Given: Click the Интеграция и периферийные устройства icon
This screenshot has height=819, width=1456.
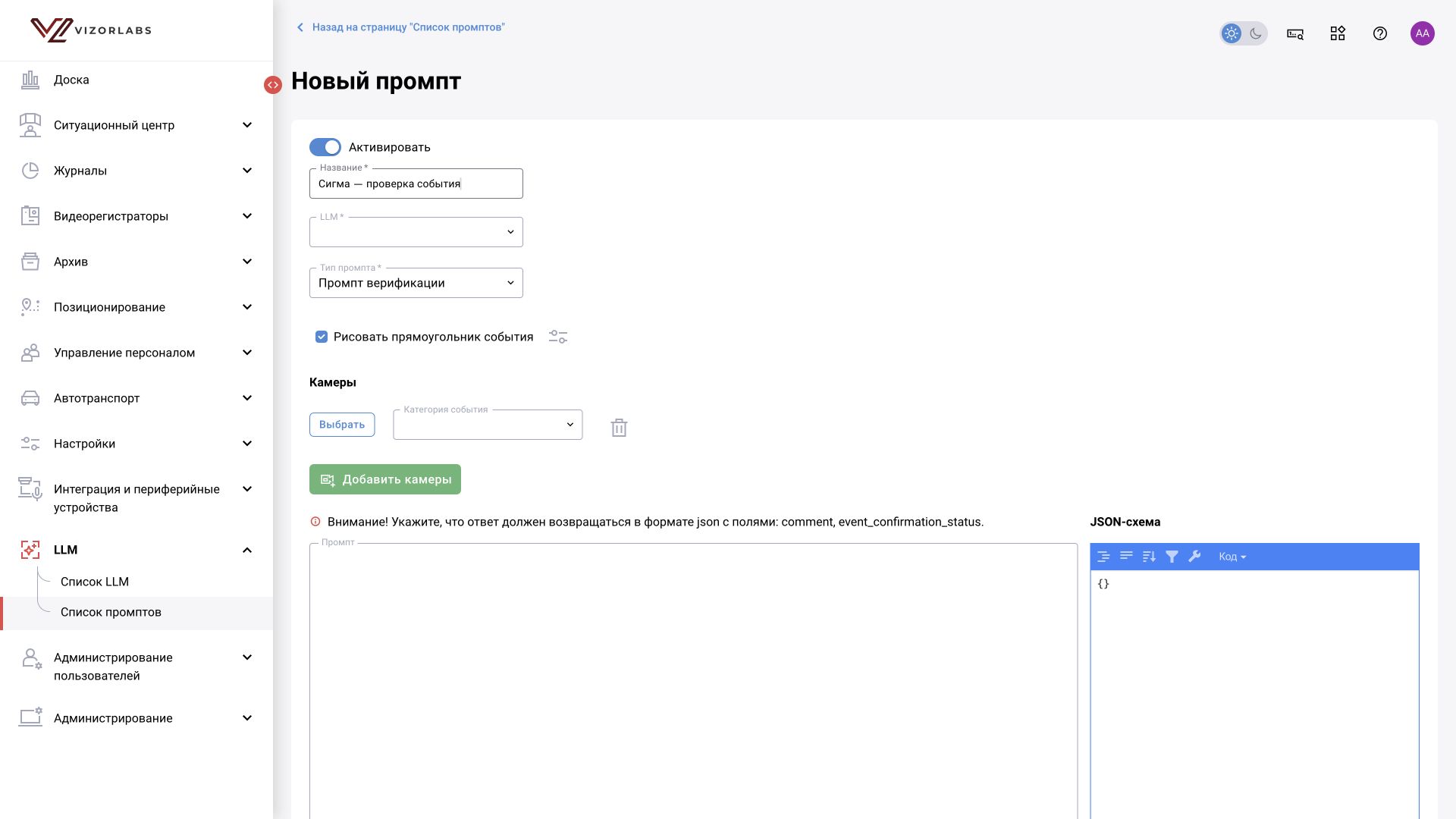Looking at the screenshot, I should 30,489.
